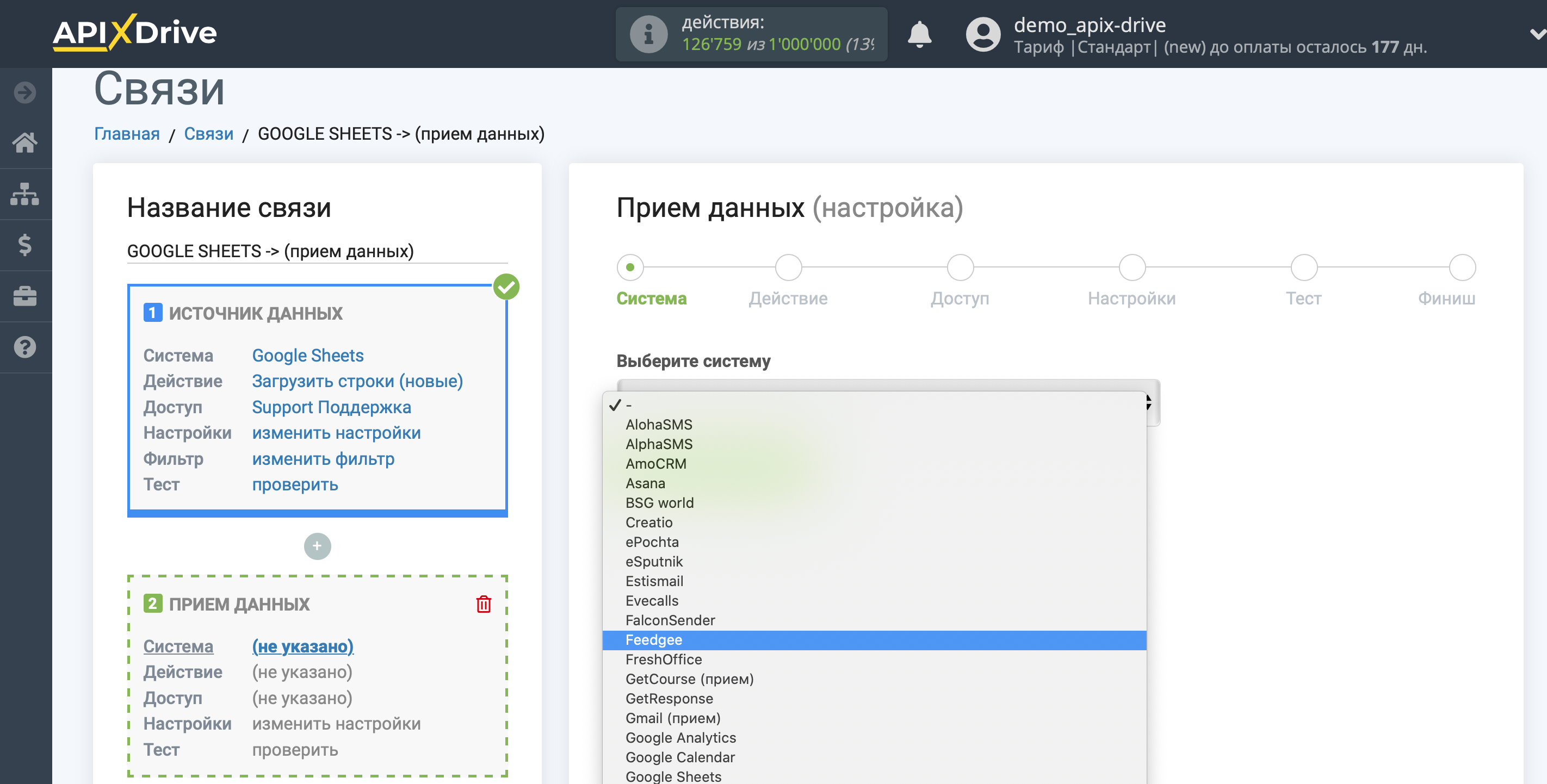The width and height of the screenshot is (1547, 784).
Task: Choose AlphaSMS from the list
Action: [874, 444]
